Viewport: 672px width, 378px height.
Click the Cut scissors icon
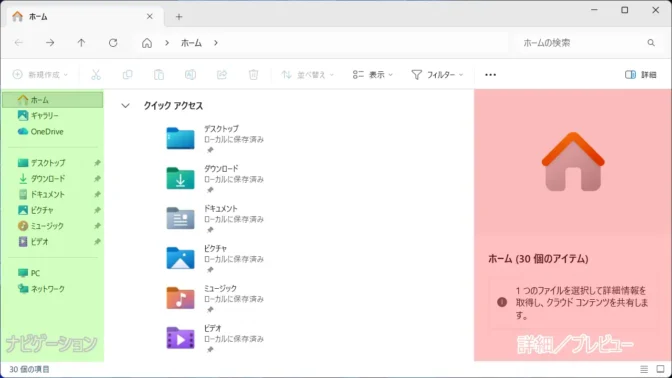pyautogui.click(x=96, y=75)
